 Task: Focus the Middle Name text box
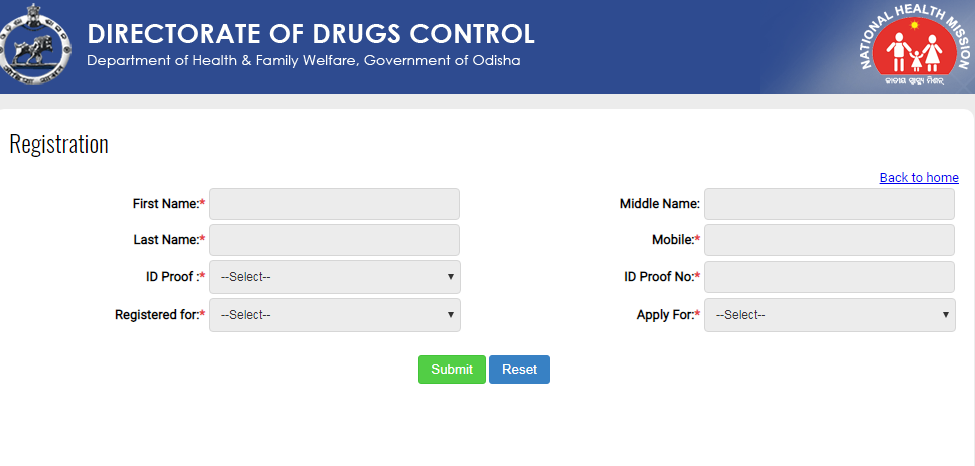click(x=829, y=204)
